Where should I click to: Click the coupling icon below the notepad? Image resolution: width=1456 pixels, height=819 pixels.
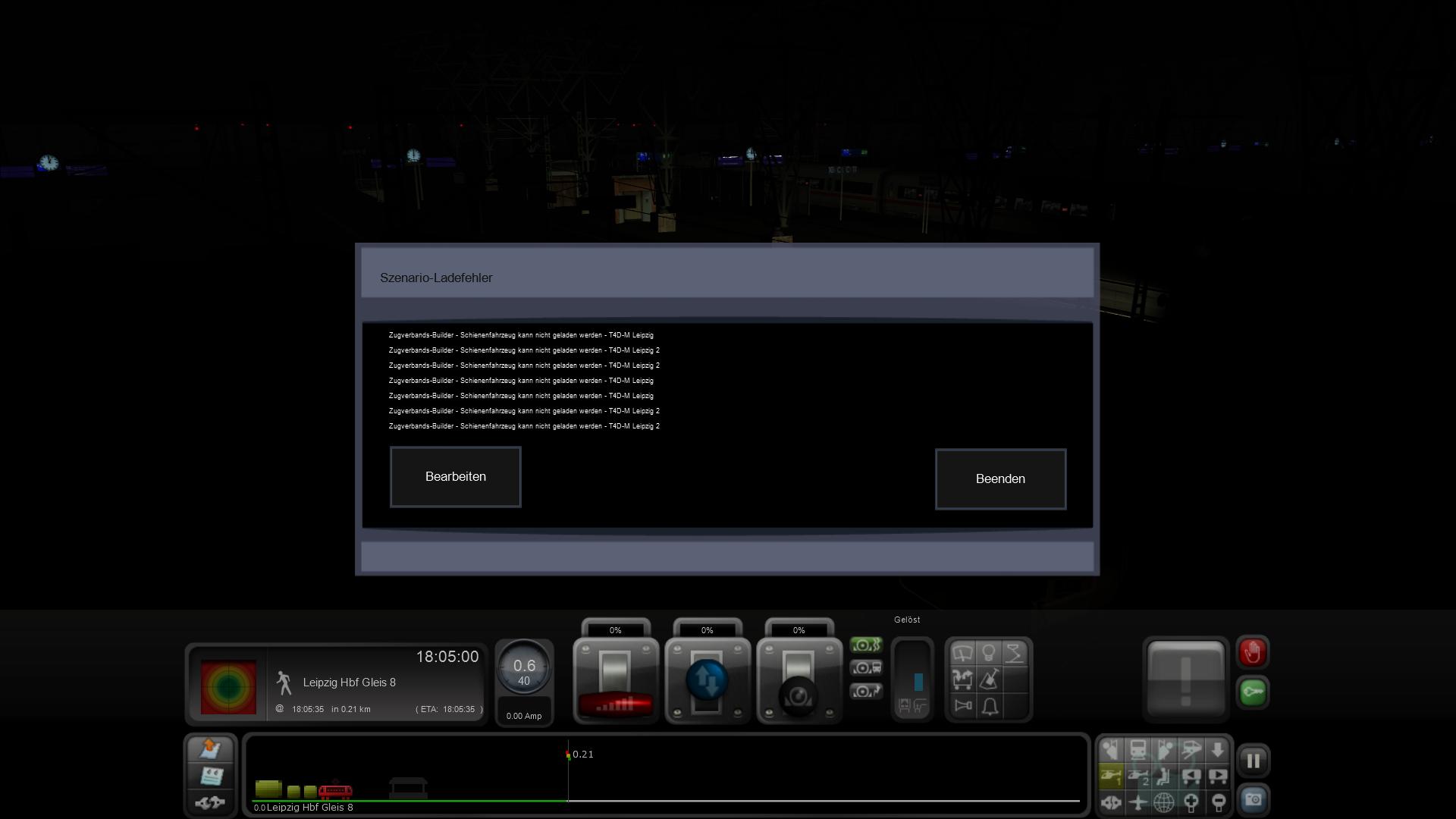tap(210, 802)
